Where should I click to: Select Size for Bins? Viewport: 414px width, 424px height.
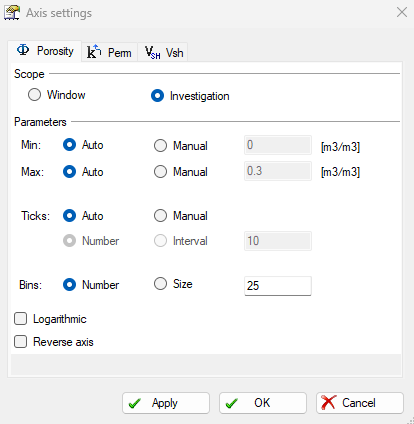pos(160,284)
